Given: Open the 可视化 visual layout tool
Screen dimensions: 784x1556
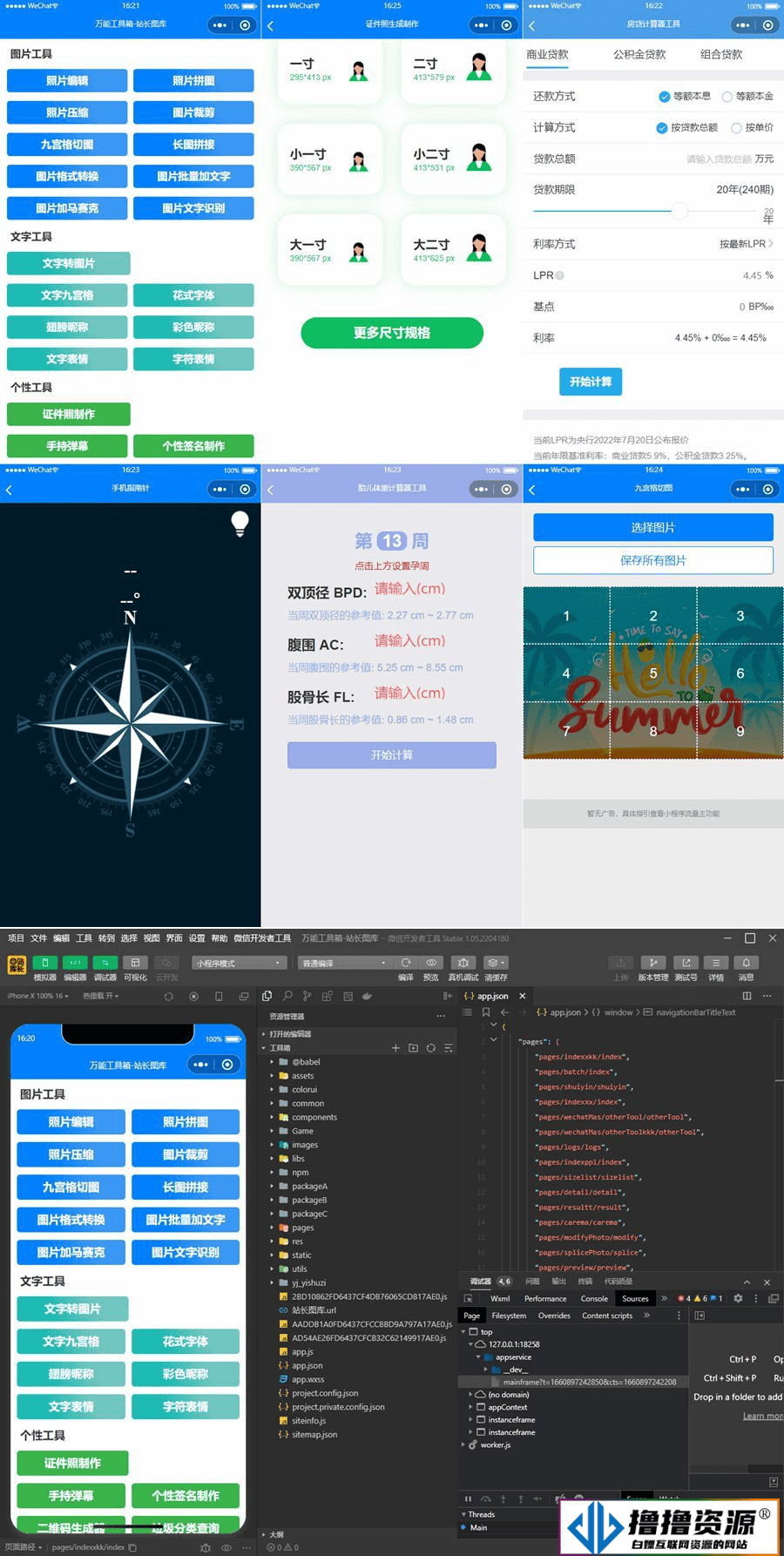Looking at the screenshot, I should click(135, 963).
